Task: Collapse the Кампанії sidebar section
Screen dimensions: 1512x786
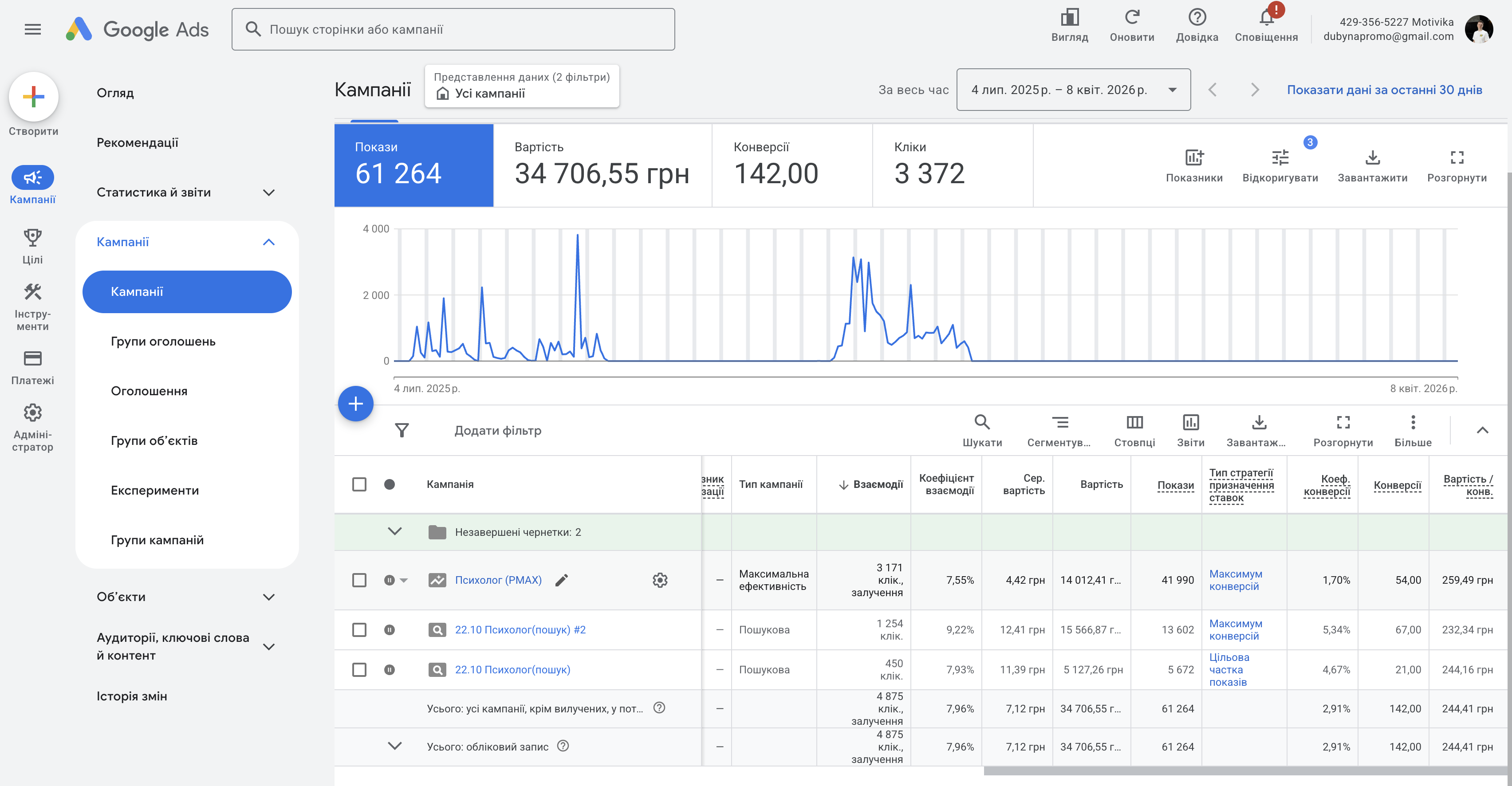Action: point(268,242)
